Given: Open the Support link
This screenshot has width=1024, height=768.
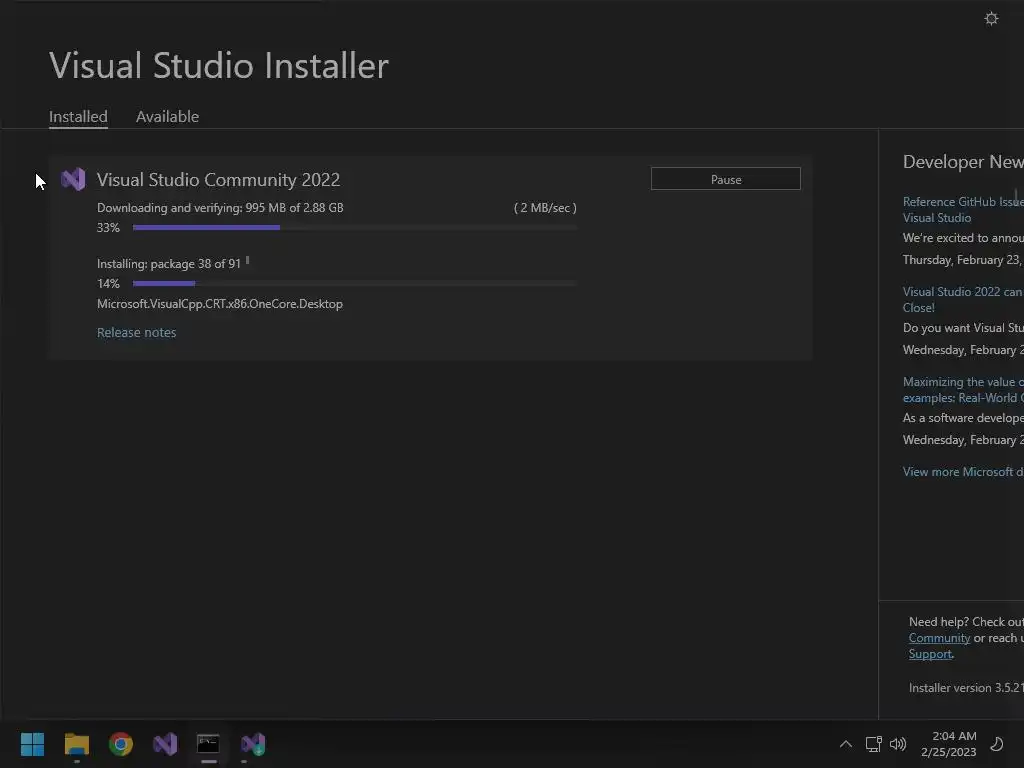Looking at the screenshot, I should (x=930, y=654).
